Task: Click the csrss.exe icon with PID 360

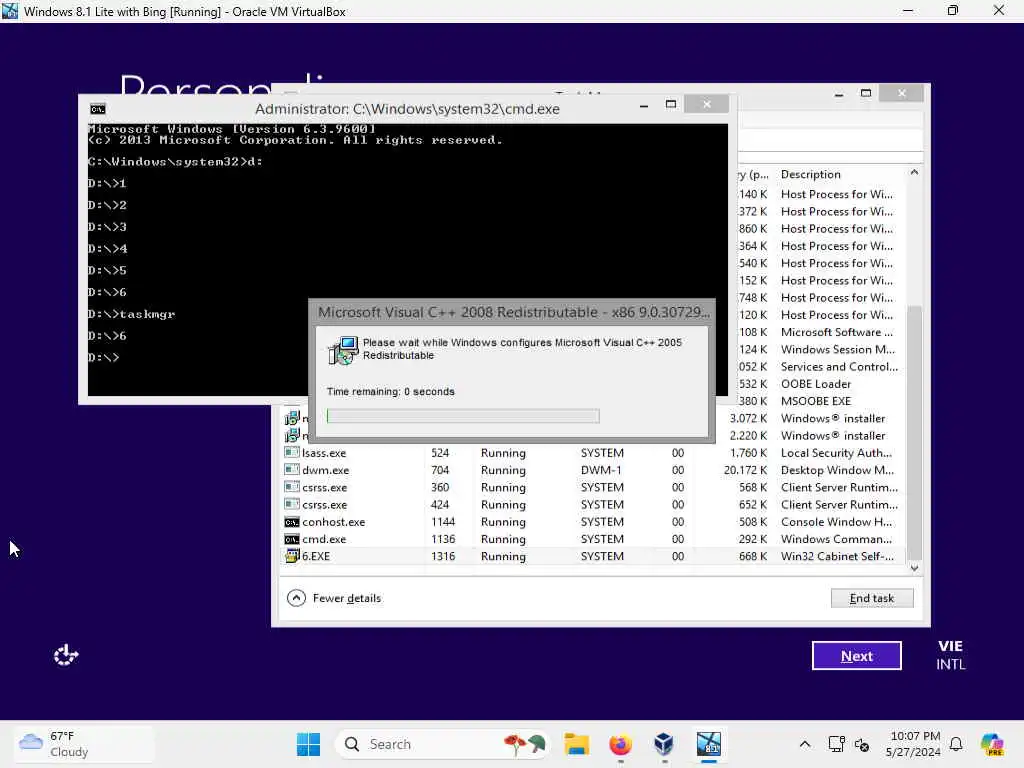Action: [292, 487]
